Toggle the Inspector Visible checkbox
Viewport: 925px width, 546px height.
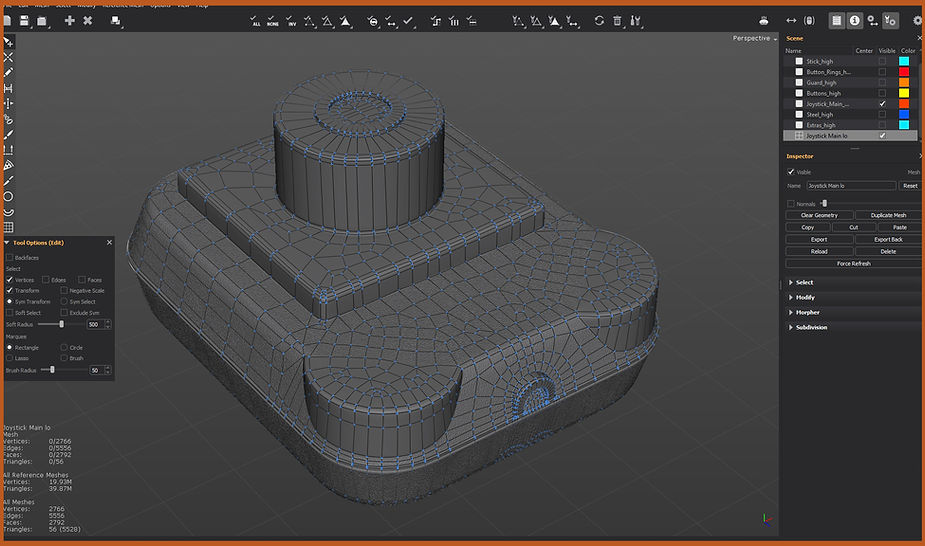pyautogui.click(x=790, y=172)
